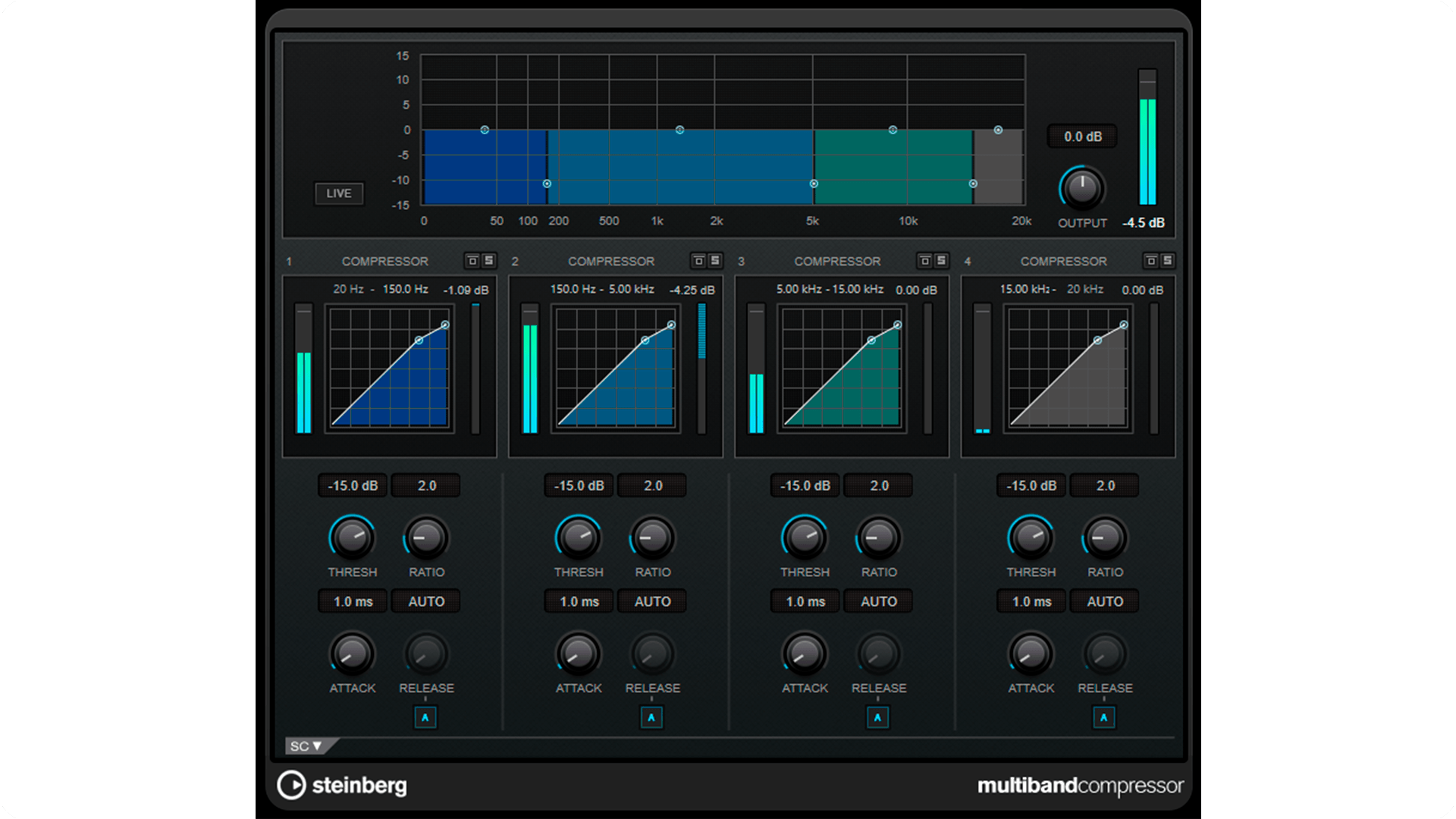1456x819 pixels.
Task: Solo band 1 with the S icon
Action: coord(489,261)
